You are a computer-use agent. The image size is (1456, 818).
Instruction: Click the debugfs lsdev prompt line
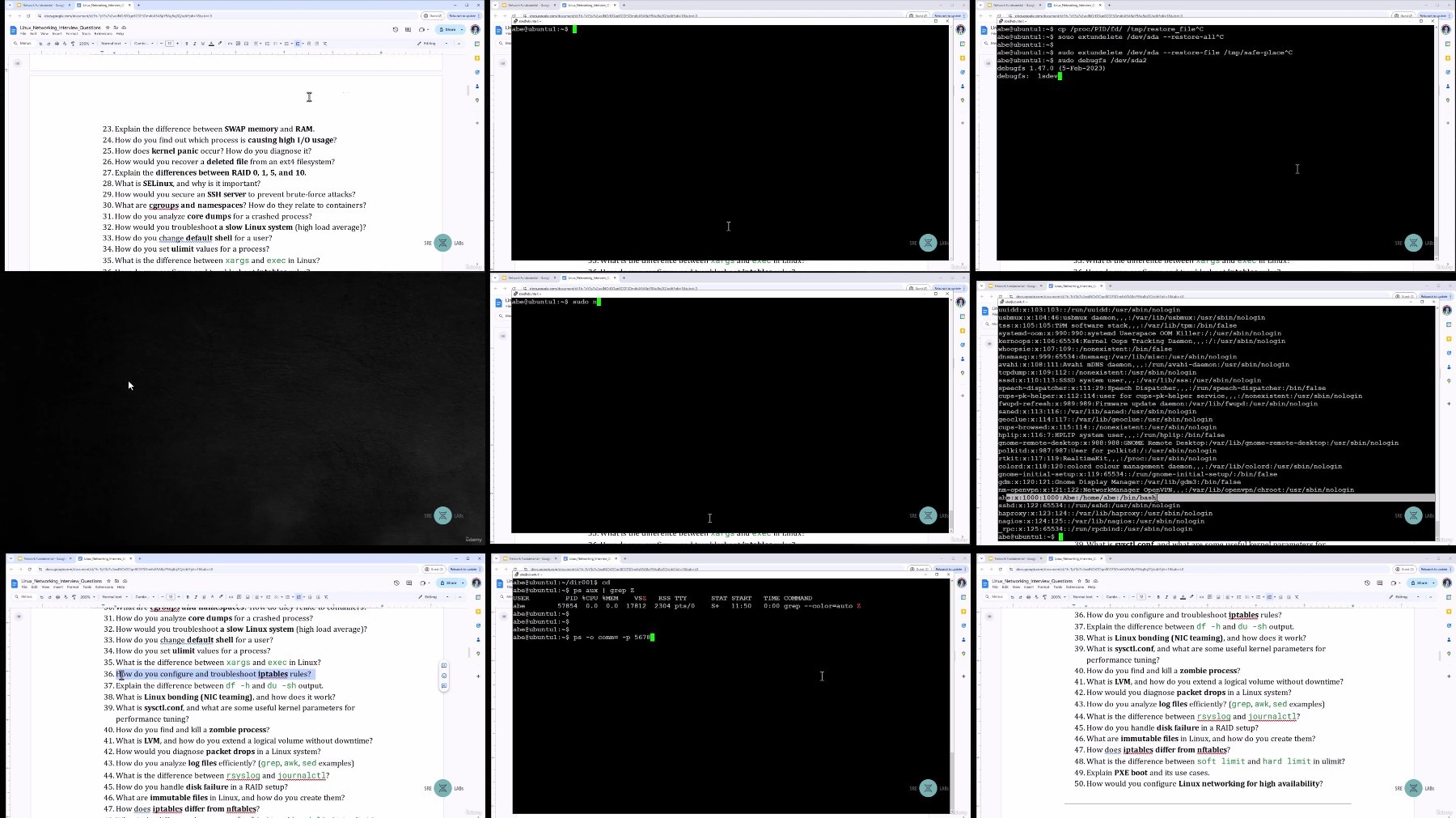tap(1029, 76)
